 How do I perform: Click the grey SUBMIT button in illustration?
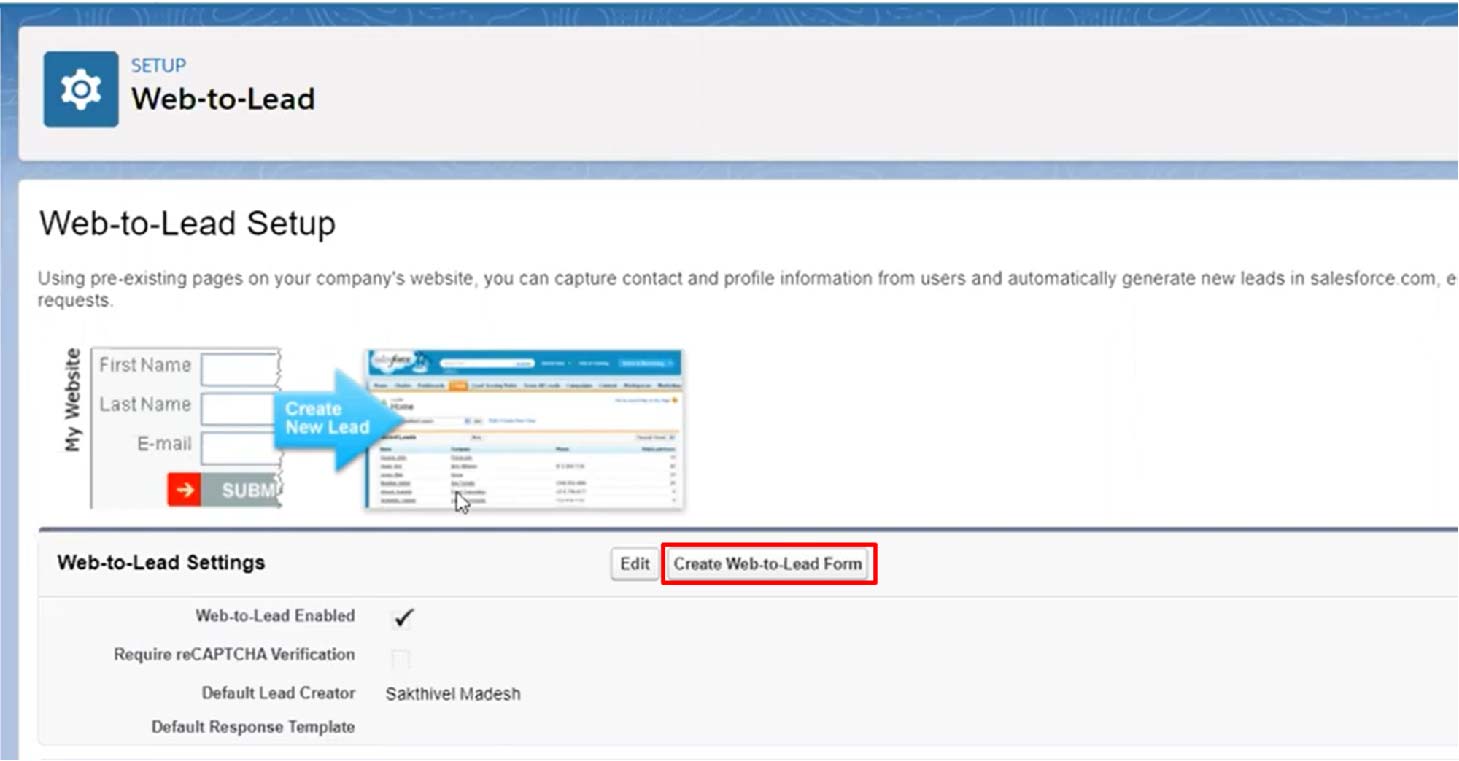click(241, 490)
